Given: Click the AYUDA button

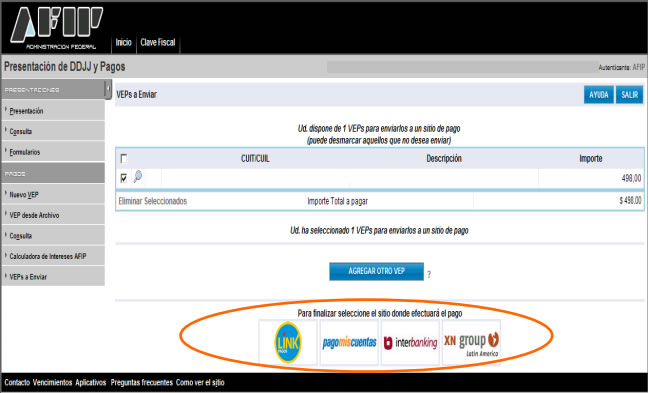Looking at the screenshot, I should (599, 95).
